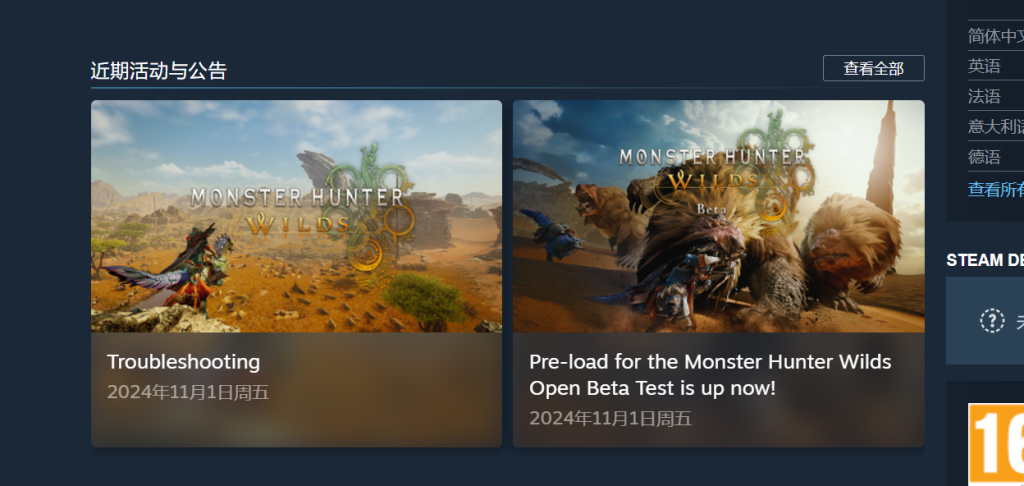Click the orange 16 age rating icon
Image resolution: width=1024 pixels, height=486 pixels.
click(x=996, y=444)
